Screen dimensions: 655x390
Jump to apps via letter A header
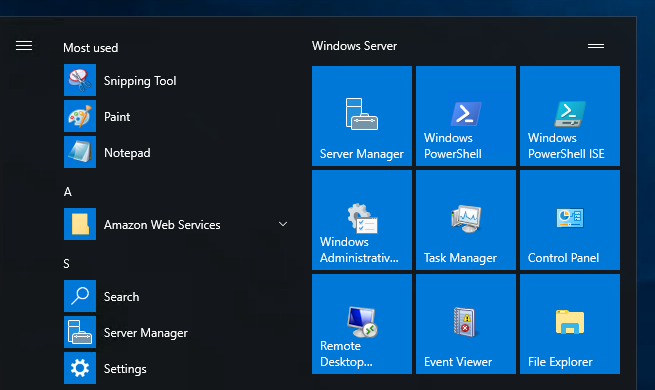pyautogui.click(x=68, y=192)
